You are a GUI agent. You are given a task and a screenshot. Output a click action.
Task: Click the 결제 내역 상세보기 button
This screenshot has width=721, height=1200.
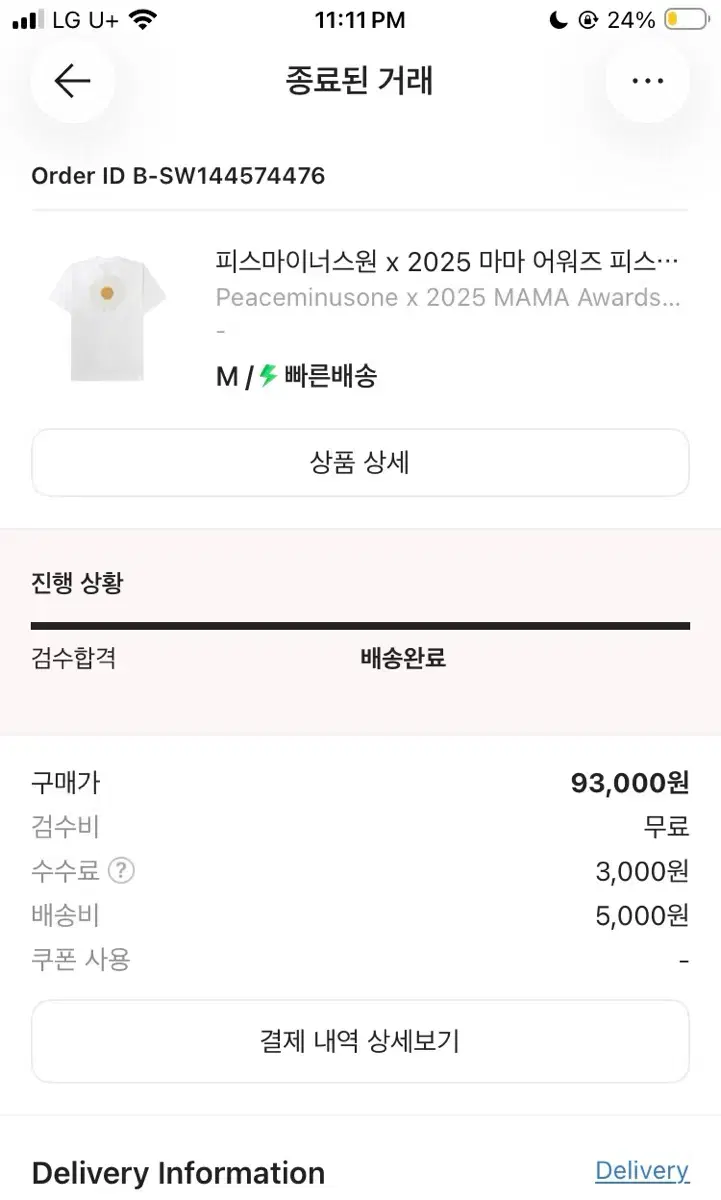(x=360, y=1041)
